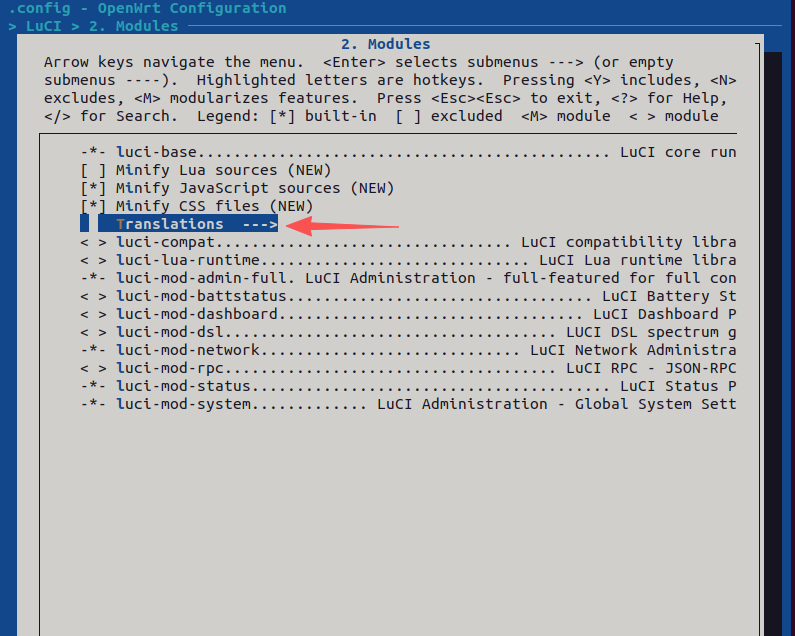Toggle the Minify JavaScript sources checkbox
Image resolution: width=795 pixels, height=636 pixels.
(93, 188)
